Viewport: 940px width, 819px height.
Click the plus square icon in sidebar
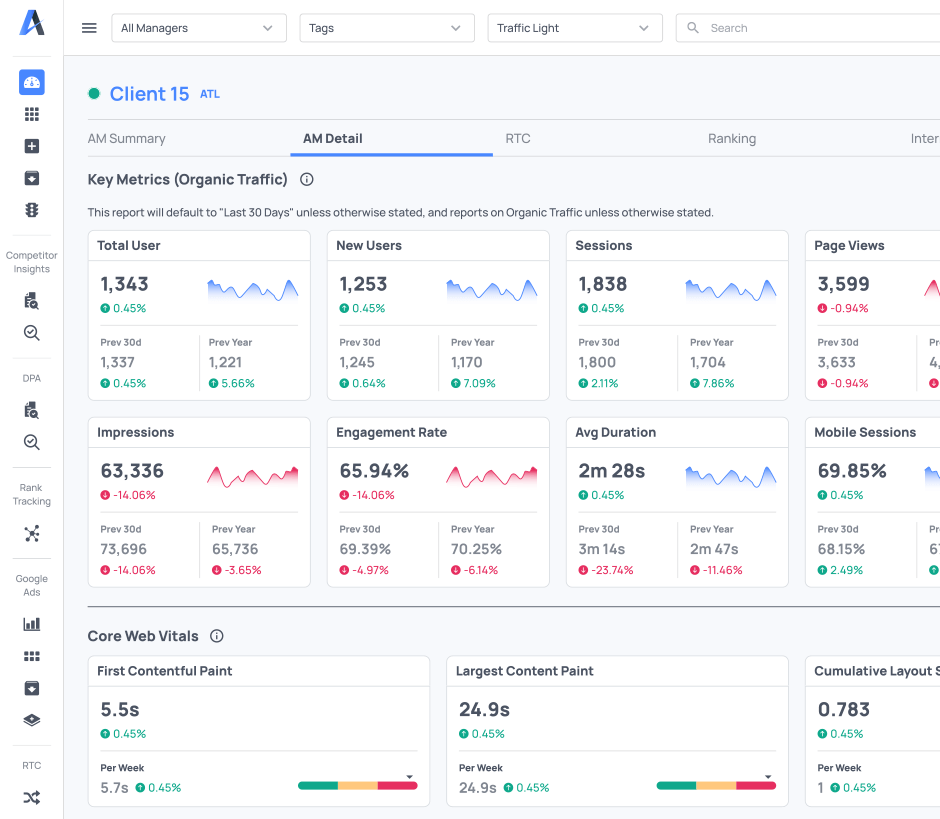tap(31, 146)
